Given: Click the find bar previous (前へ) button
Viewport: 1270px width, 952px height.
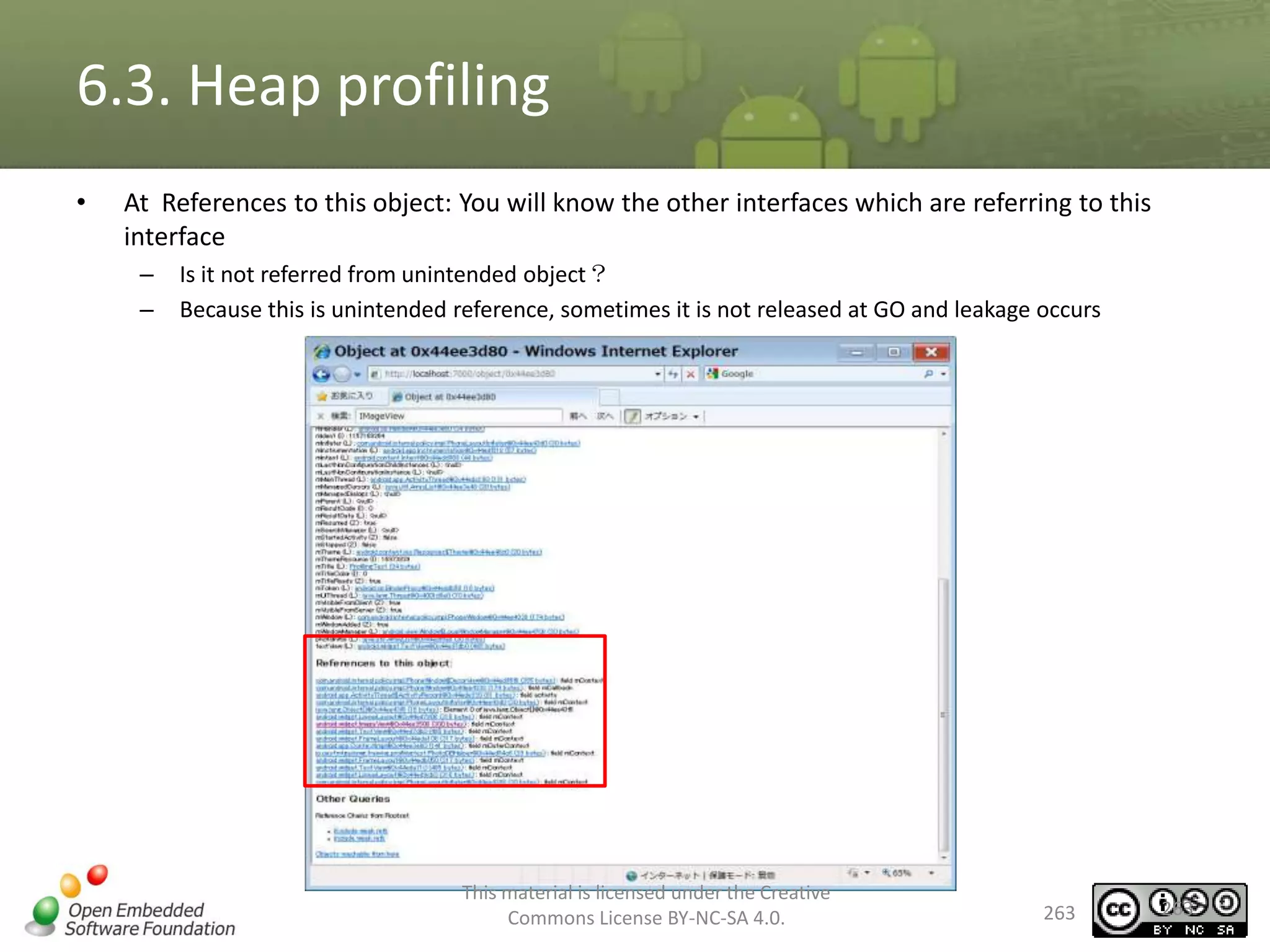Looking at the screenshot, I should click(x=577, y=416).
